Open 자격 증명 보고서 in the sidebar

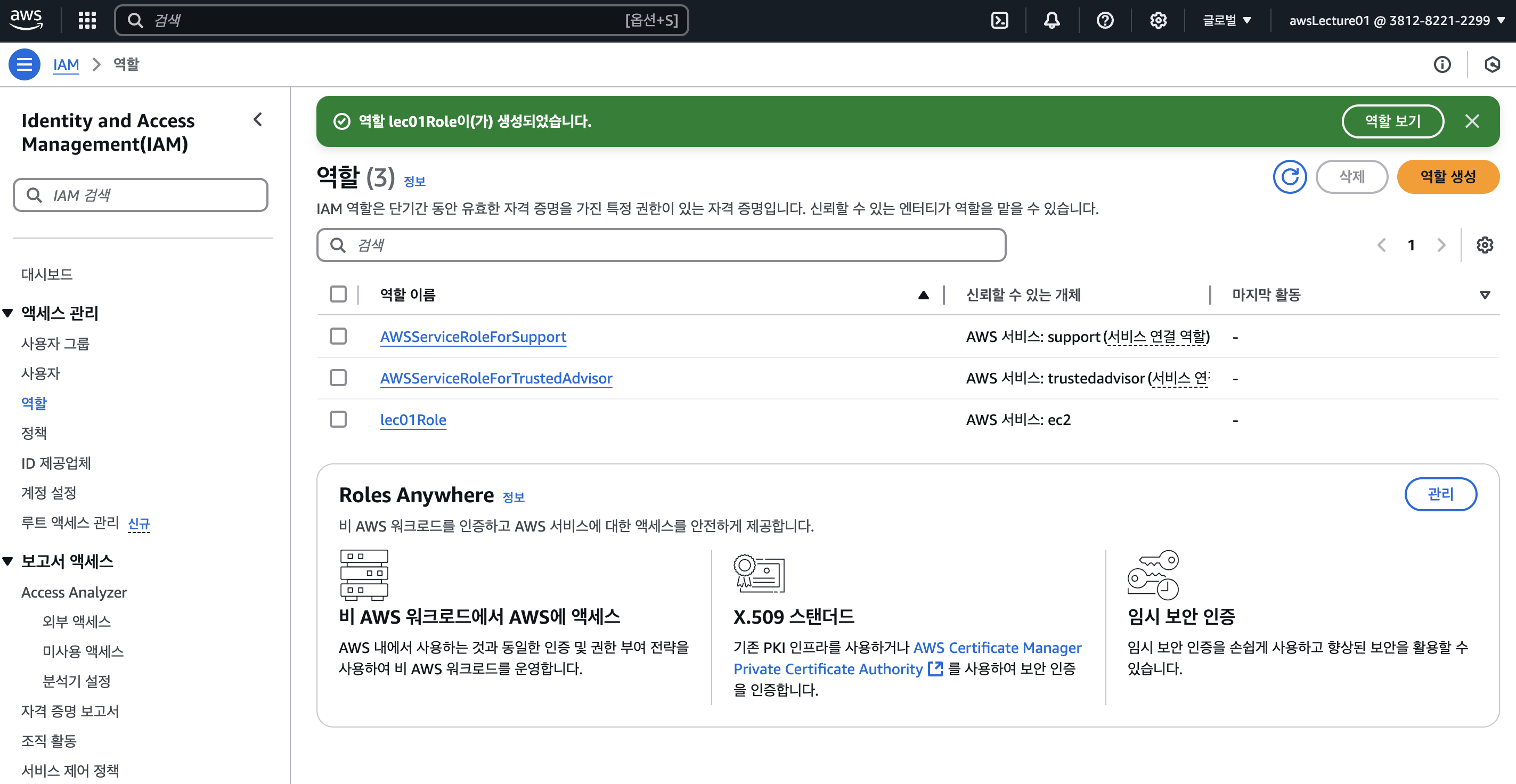[x=70, y=711]
